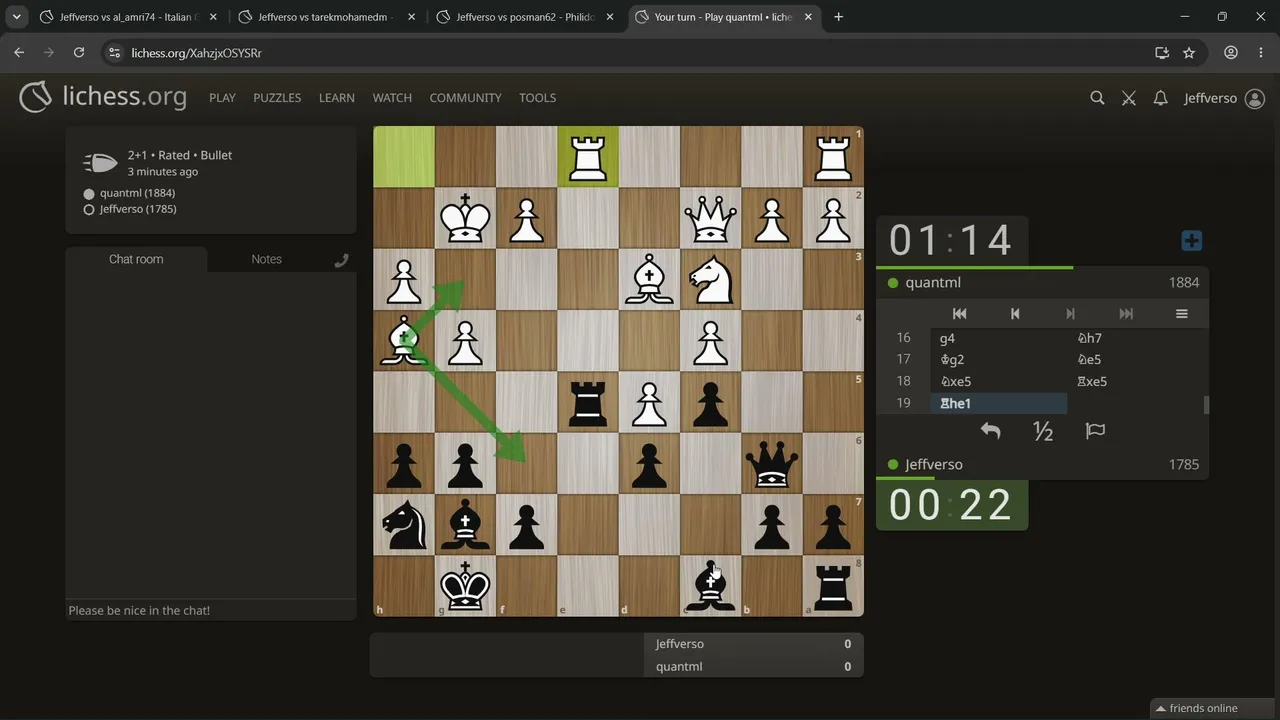Open the WATCH menu

pyautogui.click(x=392, y=98)
